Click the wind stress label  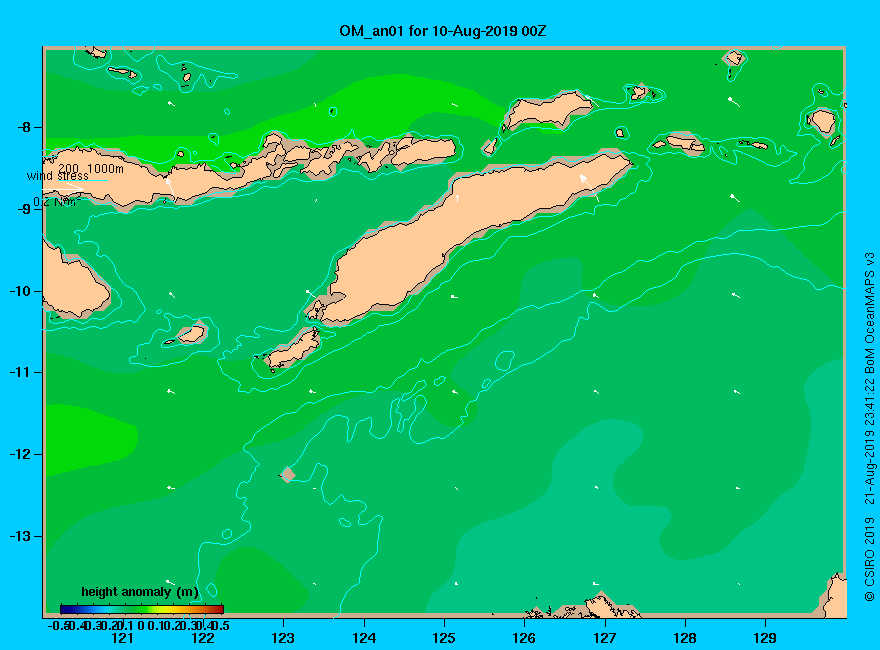click(58, 176)
